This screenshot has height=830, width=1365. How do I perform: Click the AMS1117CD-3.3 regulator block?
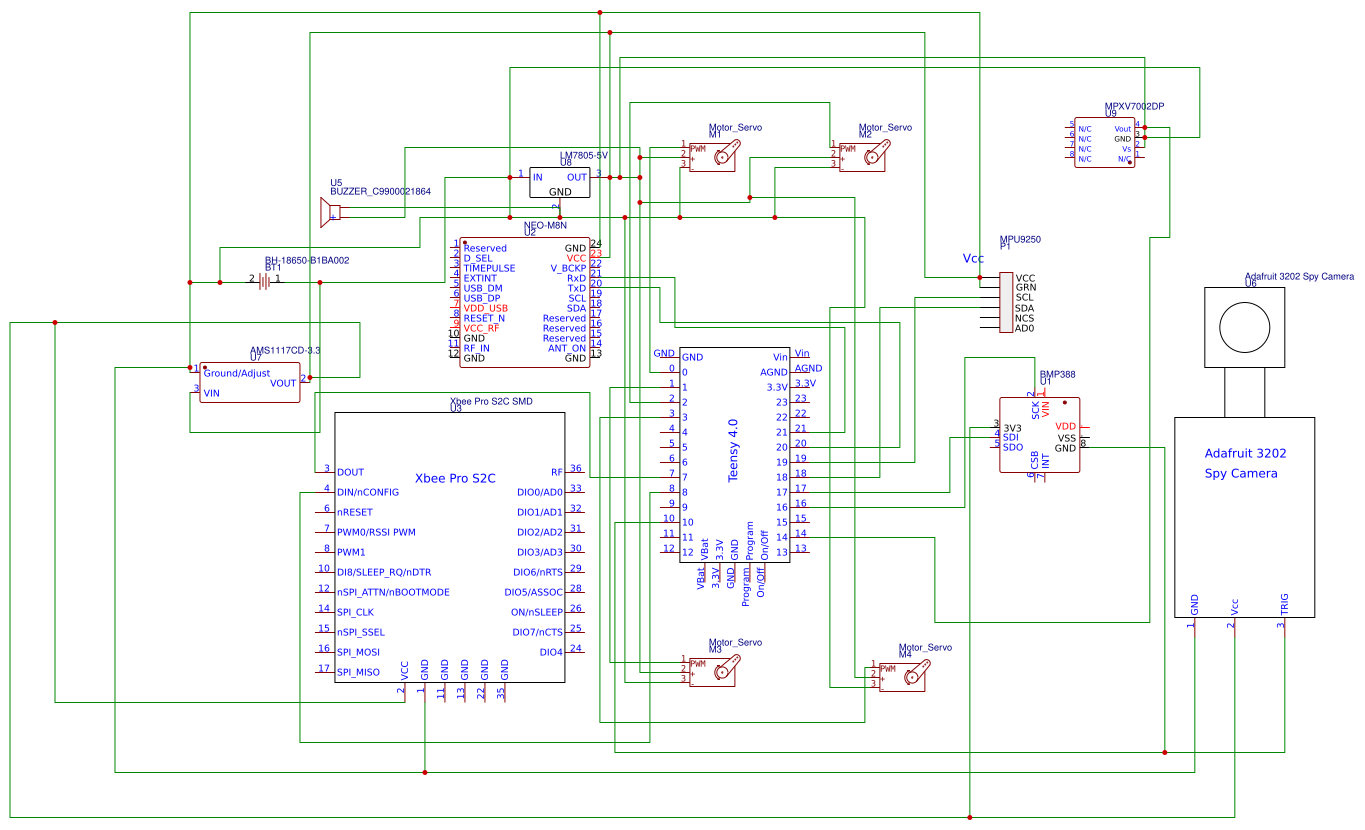click(x=250, y=382)
